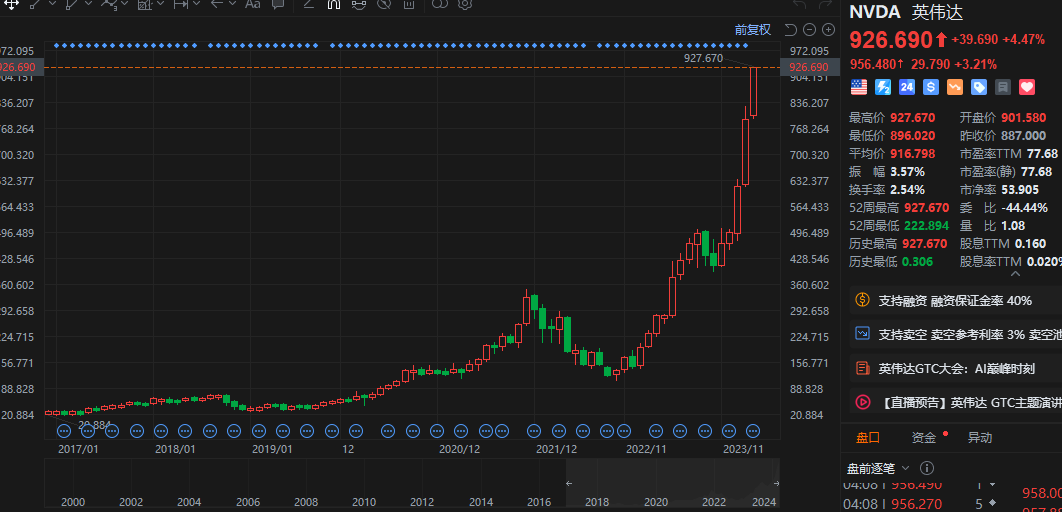Select the magnet snap drawing tool

pyautogui.click(x=335, y=5)
